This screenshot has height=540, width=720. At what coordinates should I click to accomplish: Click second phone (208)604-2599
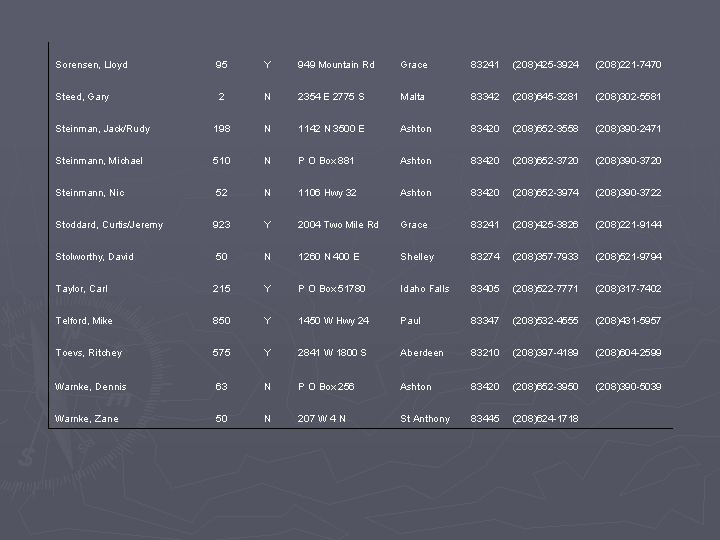[x=628, y=353]
